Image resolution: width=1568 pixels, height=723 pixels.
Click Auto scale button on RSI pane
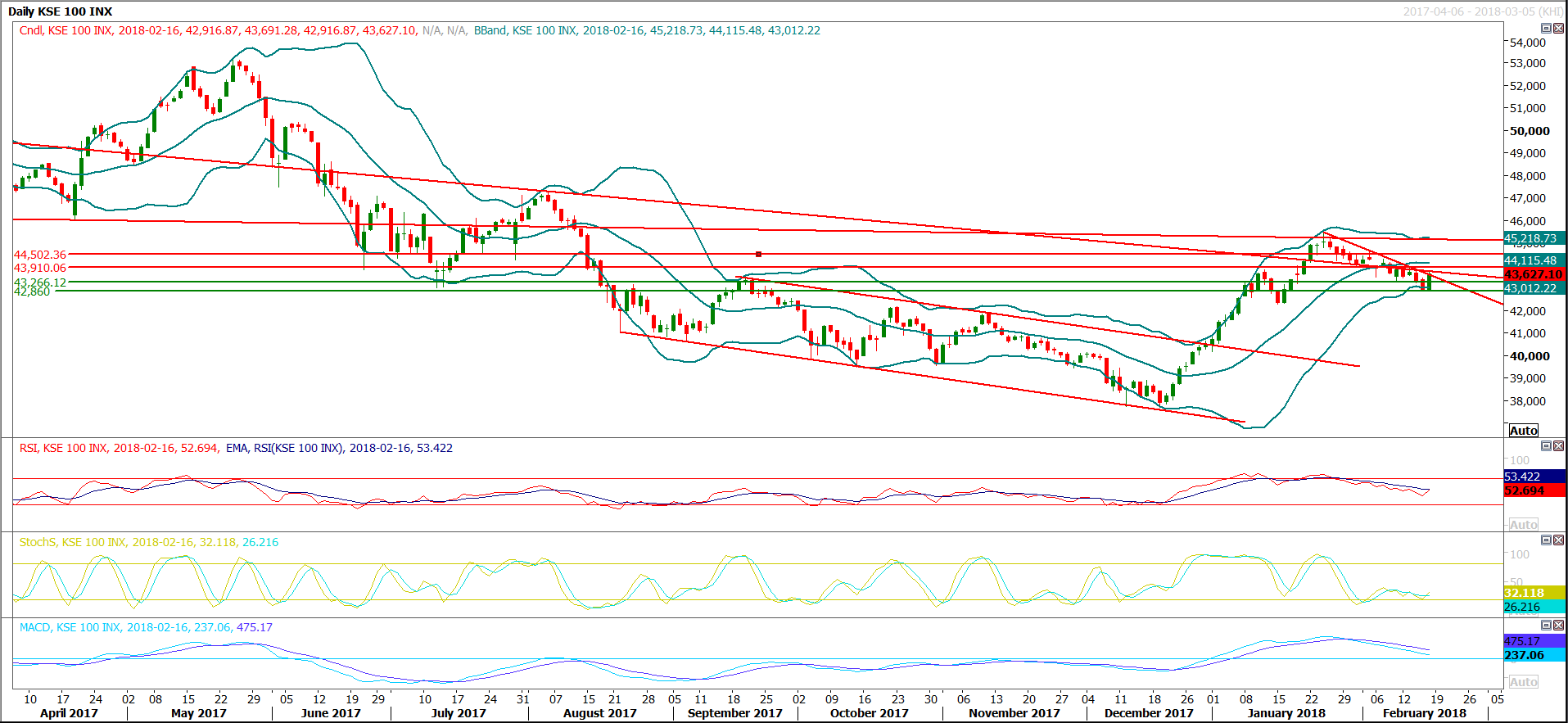point(1523,524)
